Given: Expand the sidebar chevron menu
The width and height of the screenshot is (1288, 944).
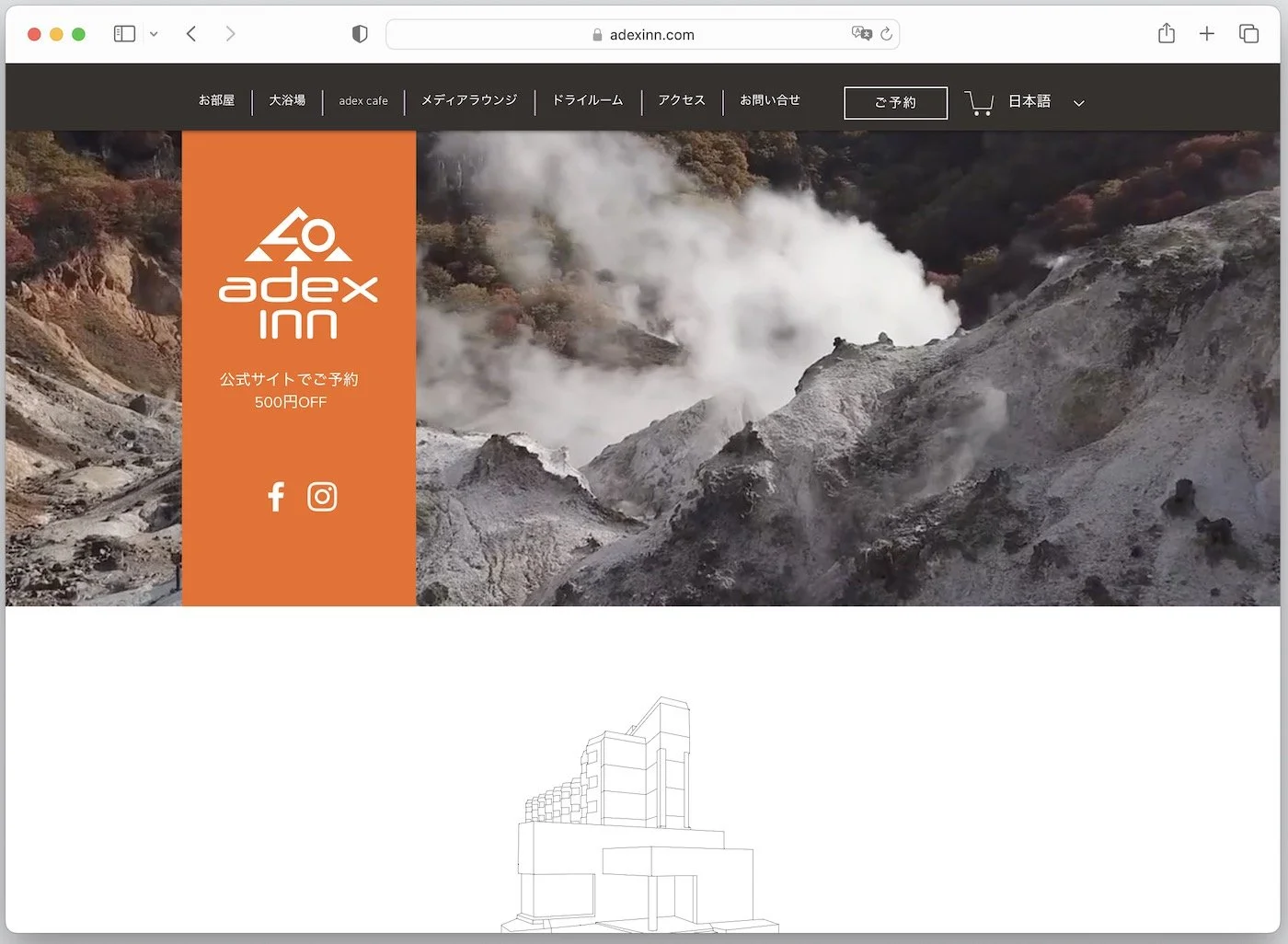Looking at the screenshot, I should (154, 34).
